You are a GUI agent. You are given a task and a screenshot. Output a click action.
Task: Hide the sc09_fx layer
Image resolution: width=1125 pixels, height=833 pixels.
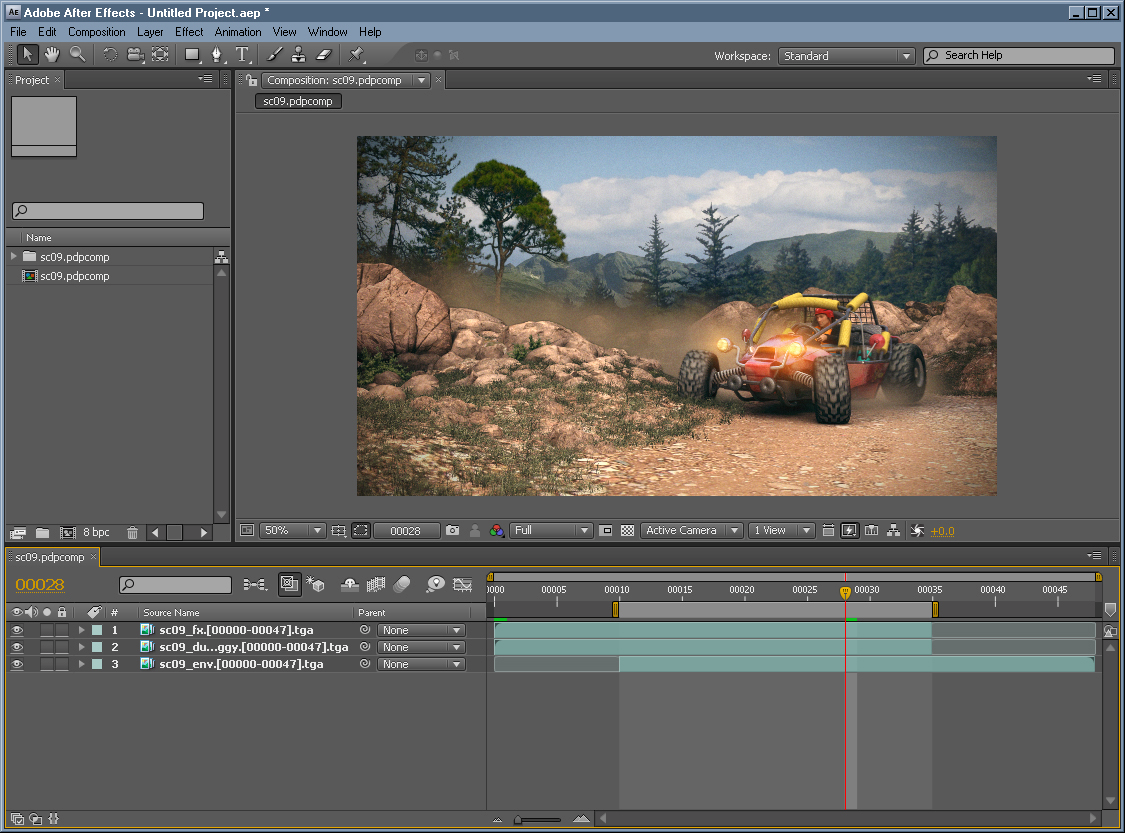tap(17, 630)
